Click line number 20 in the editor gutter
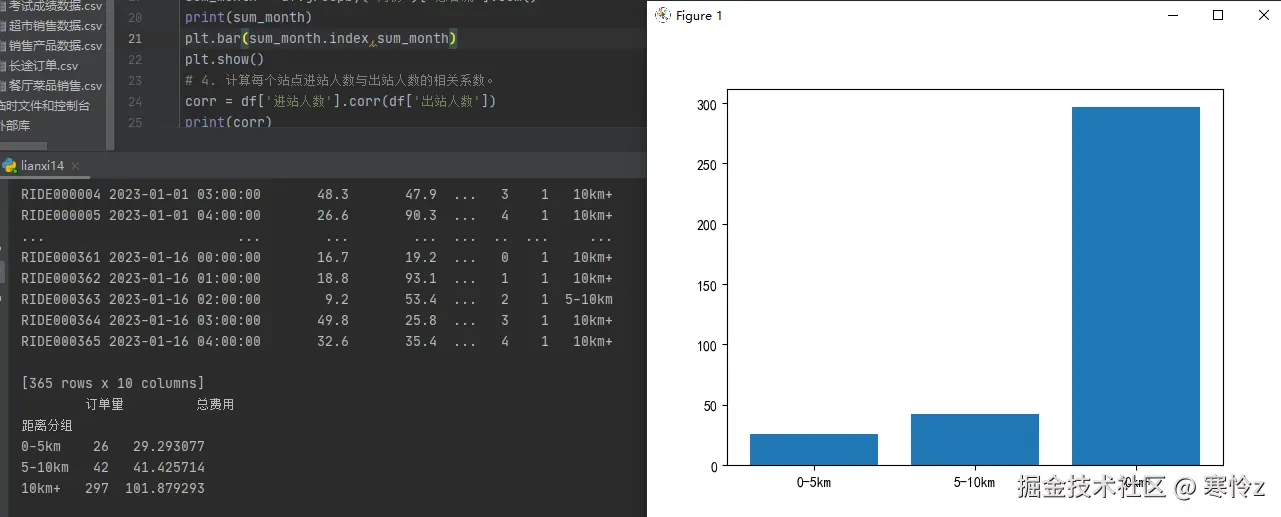 click(x=135, y=18)
